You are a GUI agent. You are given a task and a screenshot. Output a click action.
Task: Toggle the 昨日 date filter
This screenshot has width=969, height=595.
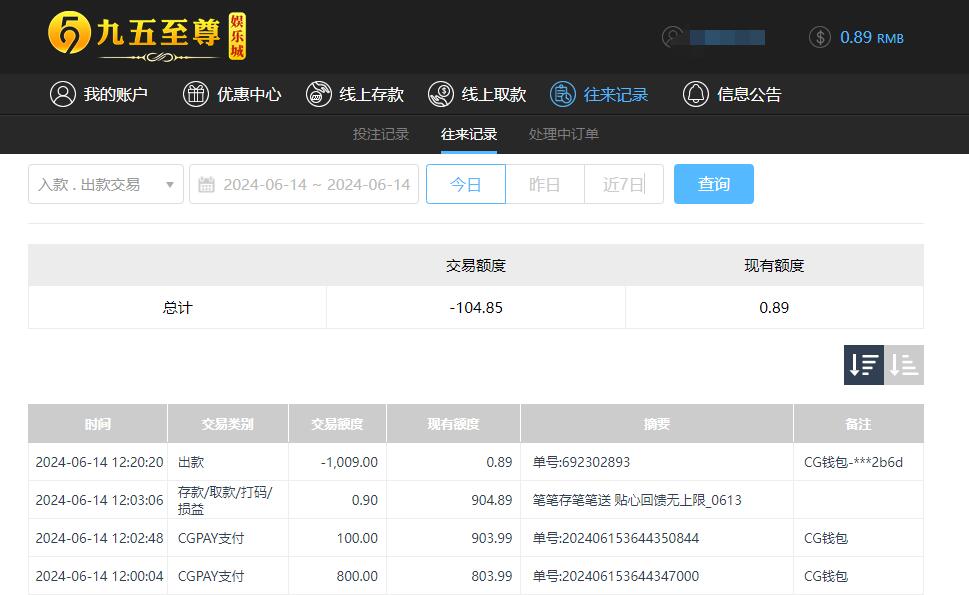pyautogui.click(x=545, y=183)
